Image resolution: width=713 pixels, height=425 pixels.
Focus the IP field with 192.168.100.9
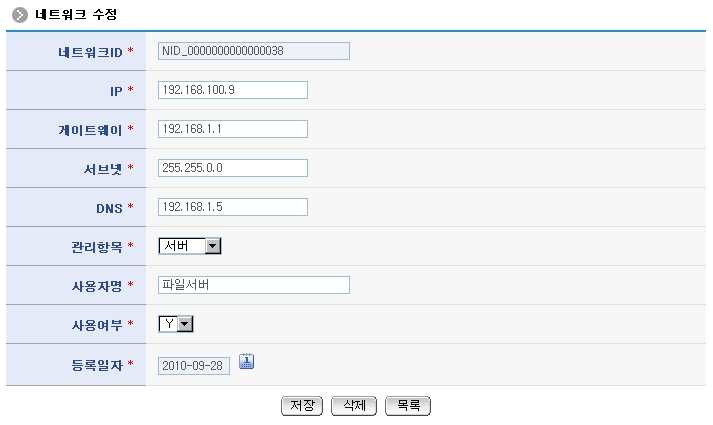[232, 90]
